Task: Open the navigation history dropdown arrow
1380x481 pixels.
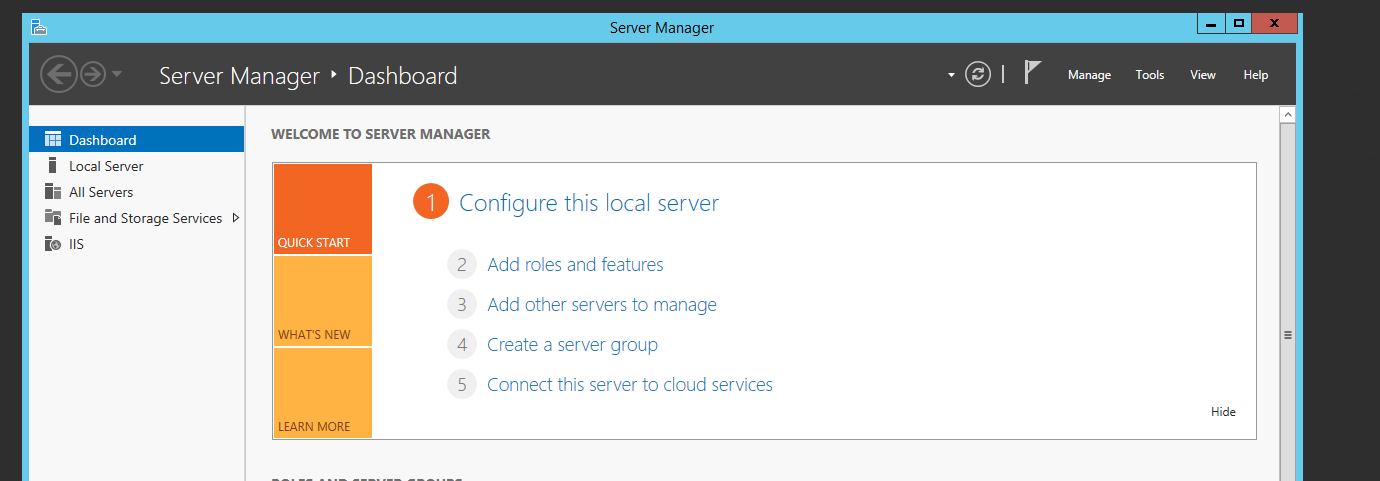Action: (117, 75)
